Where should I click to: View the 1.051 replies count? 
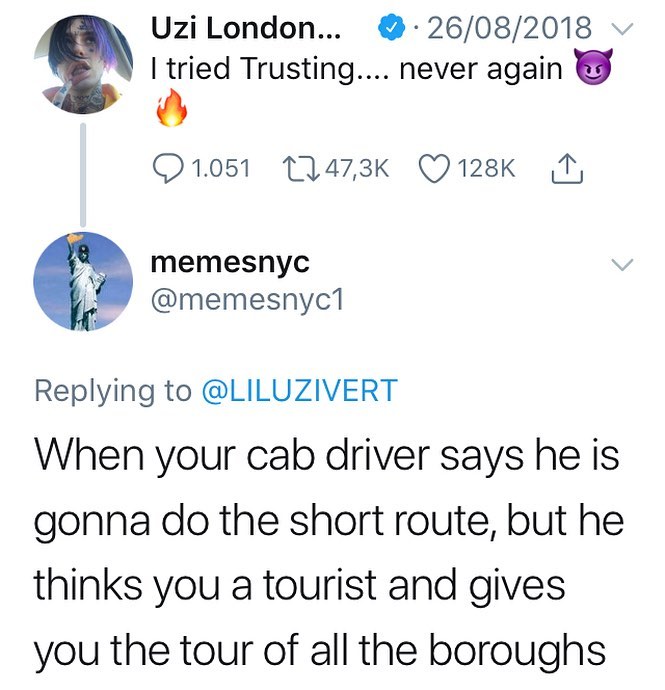click(221, 169)
